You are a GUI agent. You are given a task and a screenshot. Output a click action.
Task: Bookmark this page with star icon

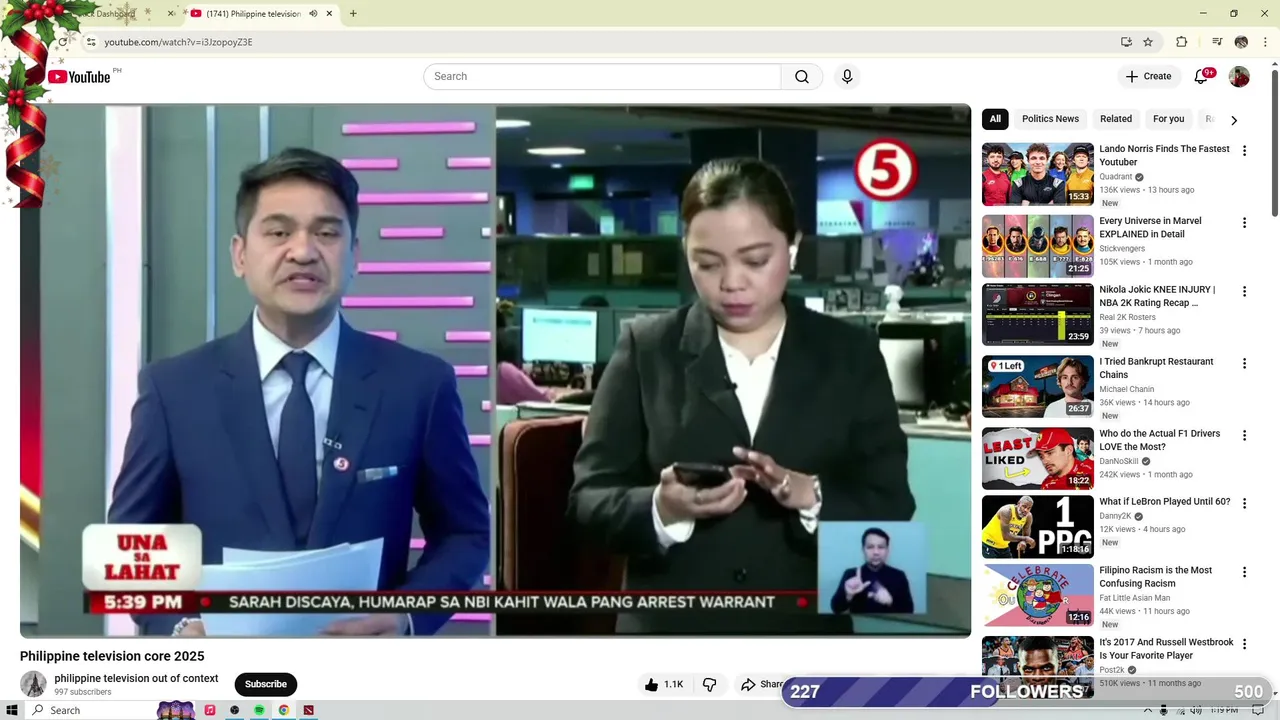[1148, 42]
